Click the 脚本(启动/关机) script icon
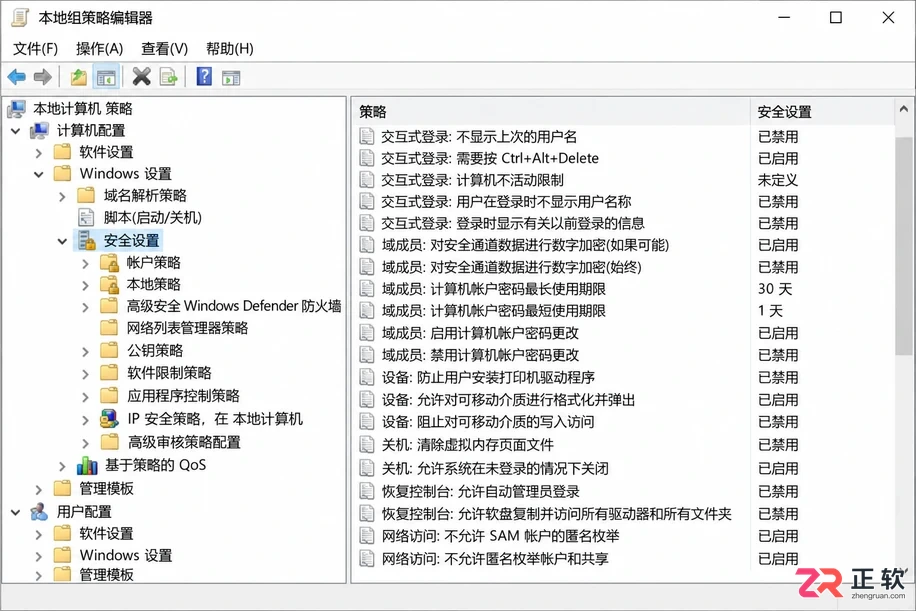Image resolution: width=916 pixels, height=611 pixels. [86, 217]
